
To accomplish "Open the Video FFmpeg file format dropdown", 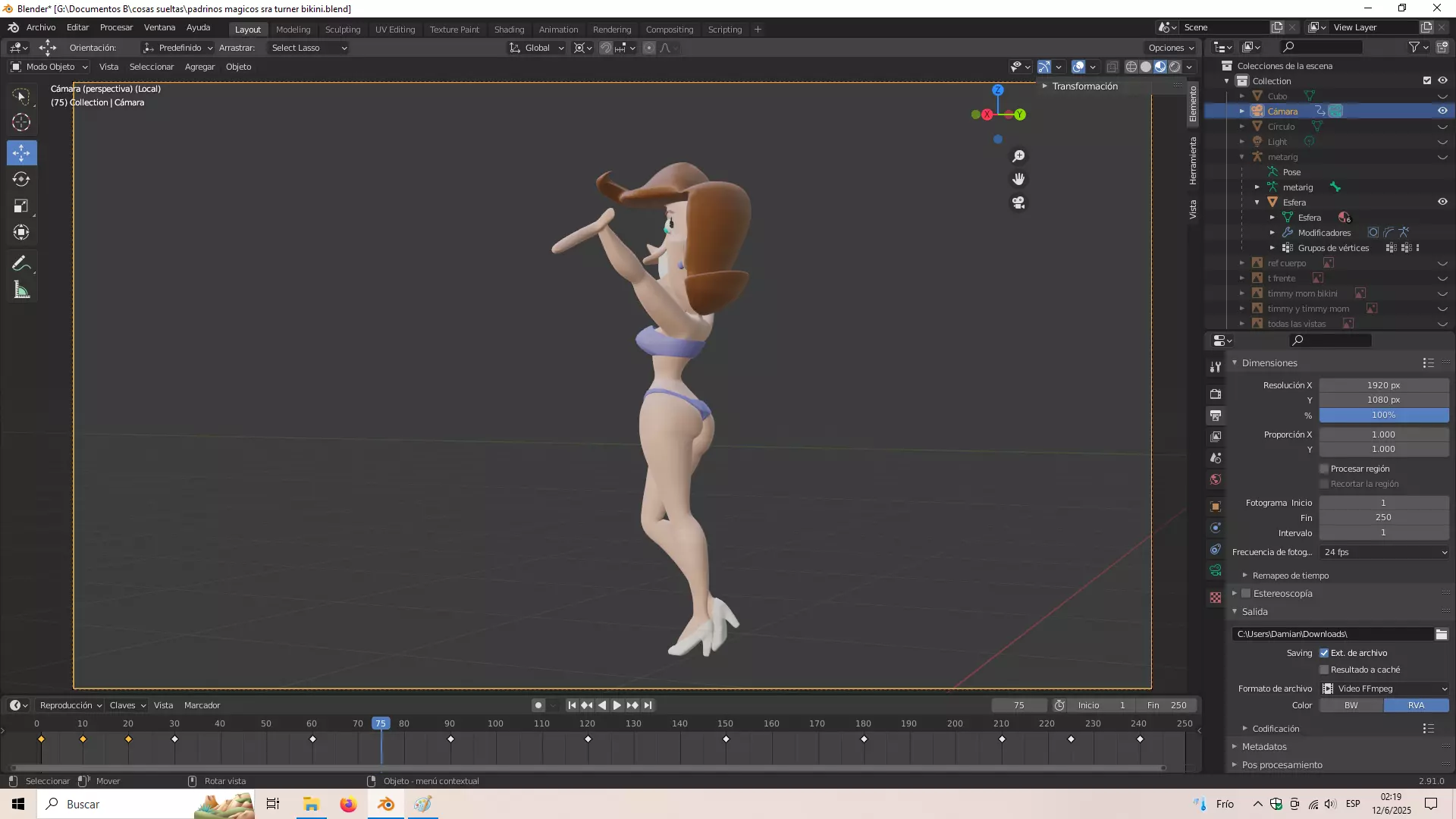I will [x=1384, y=689].
